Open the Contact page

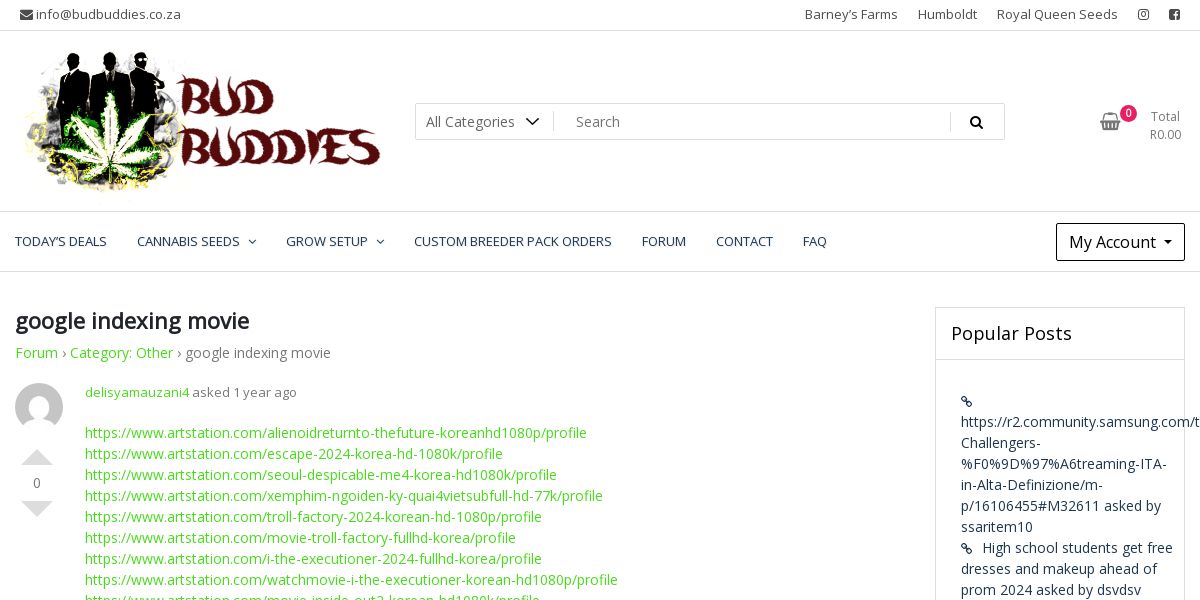[x=744, y=241]
